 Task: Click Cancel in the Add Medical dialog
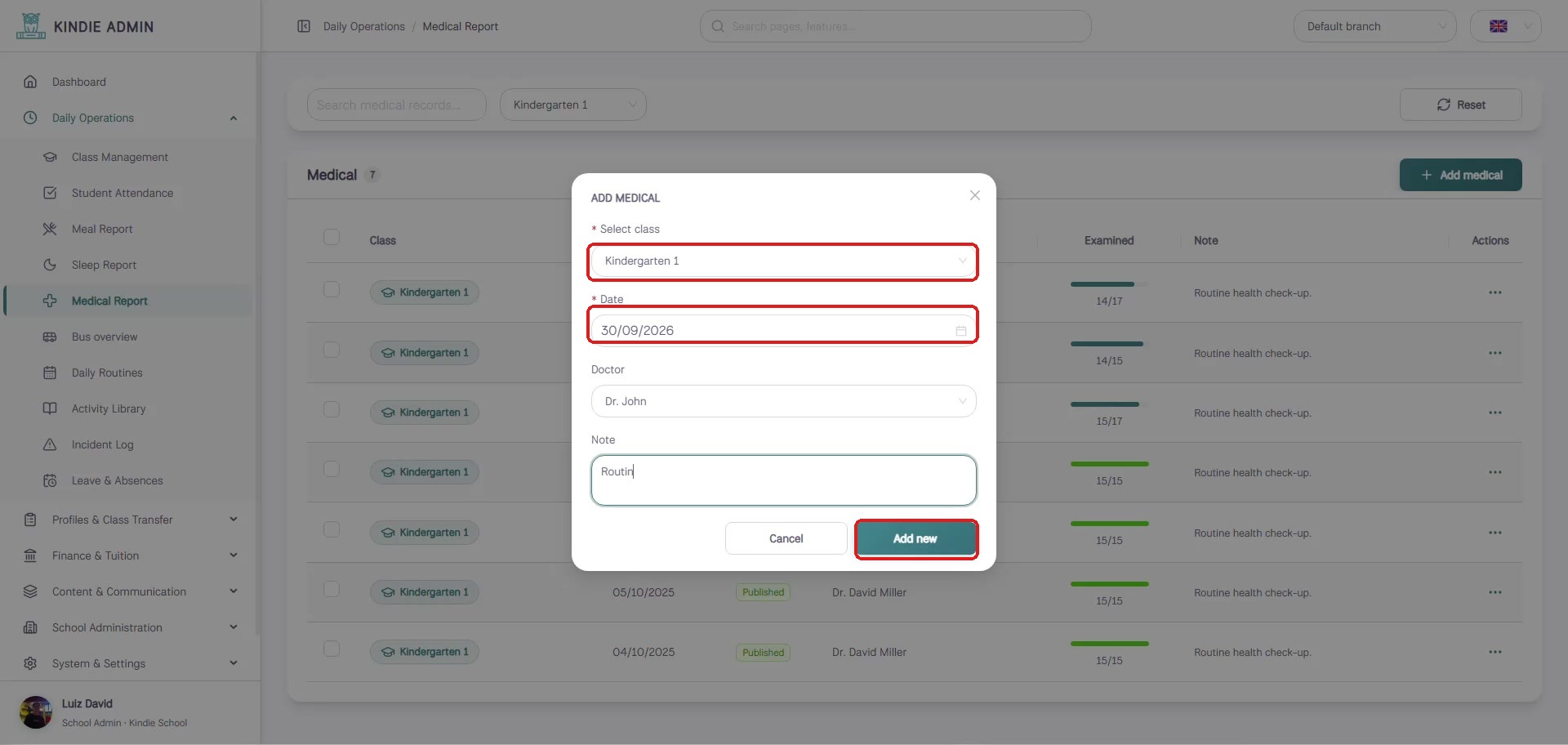point(786,538)
